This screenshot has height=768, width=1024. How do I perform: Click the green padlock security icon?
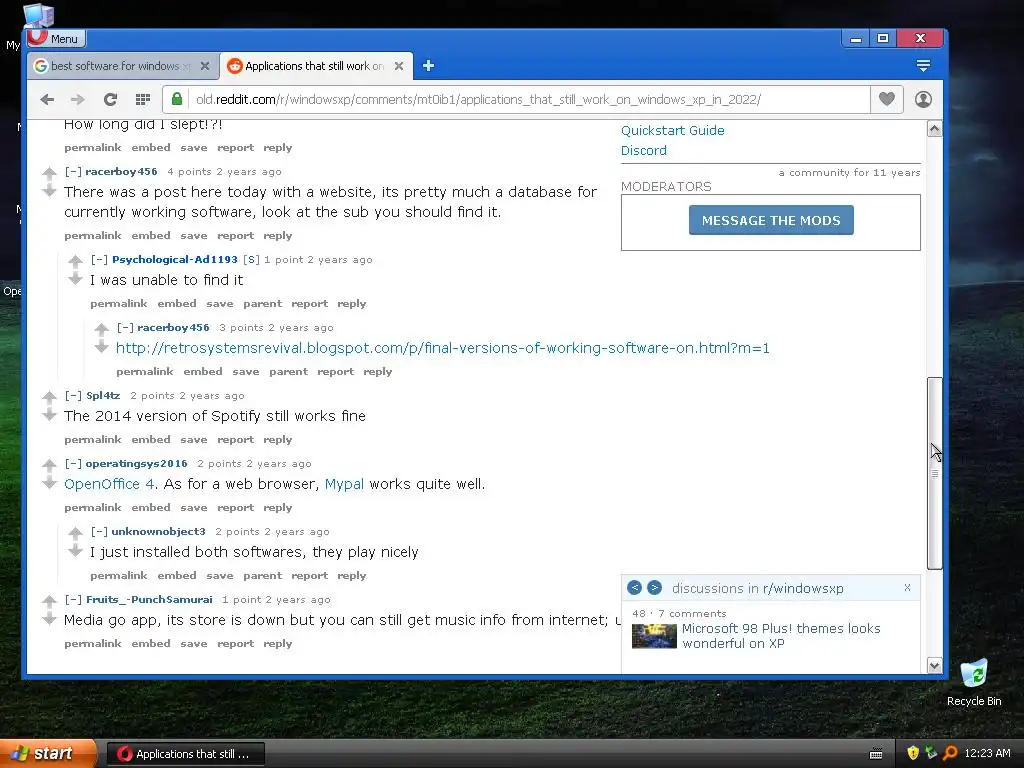click(176, 99)
